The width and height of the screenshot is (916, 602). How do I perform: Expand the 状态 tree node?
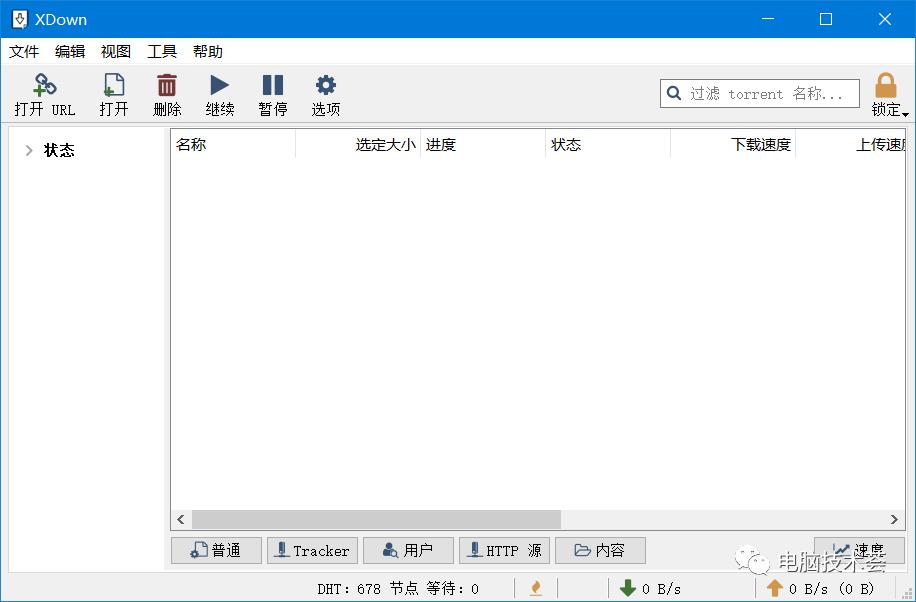click(29, 150)
